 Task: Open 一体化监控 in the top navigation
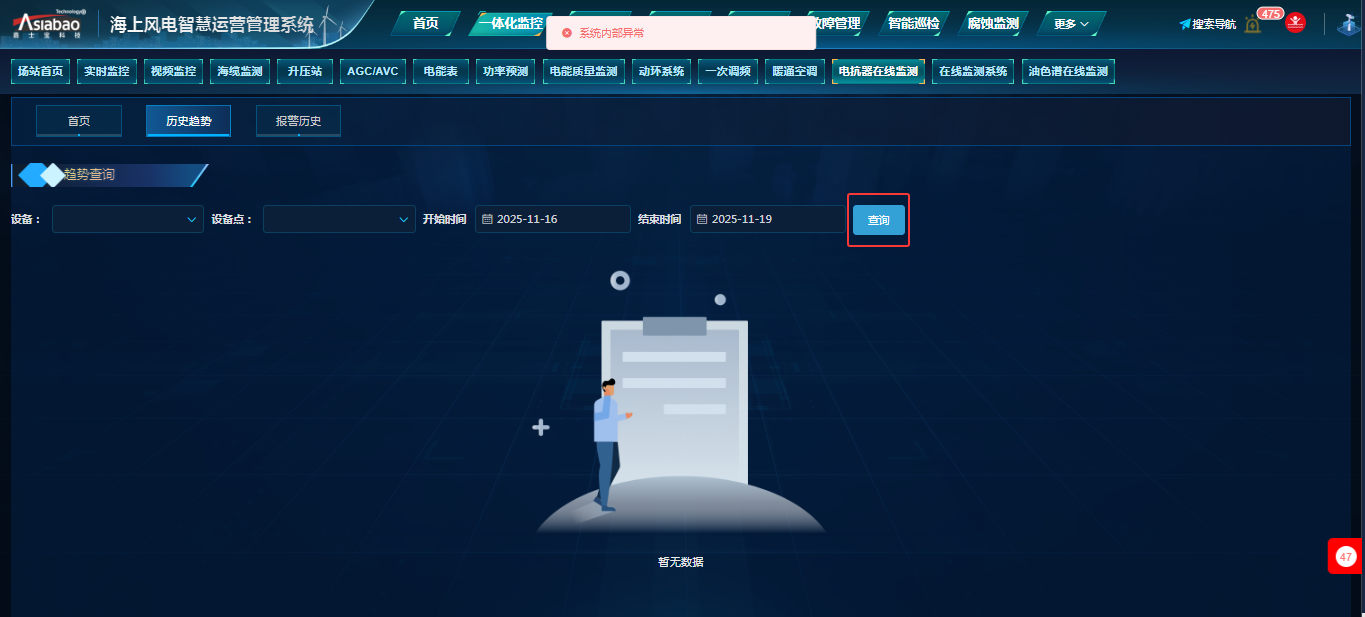(x=510, y=24)
